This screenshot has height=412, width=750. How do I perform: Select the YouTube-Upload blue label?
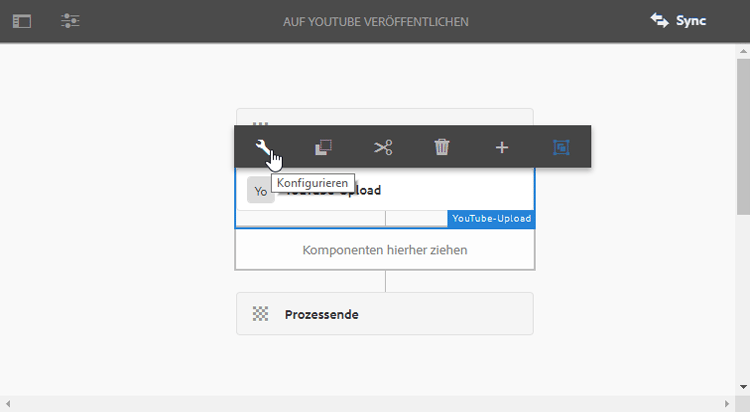(491, 219)
